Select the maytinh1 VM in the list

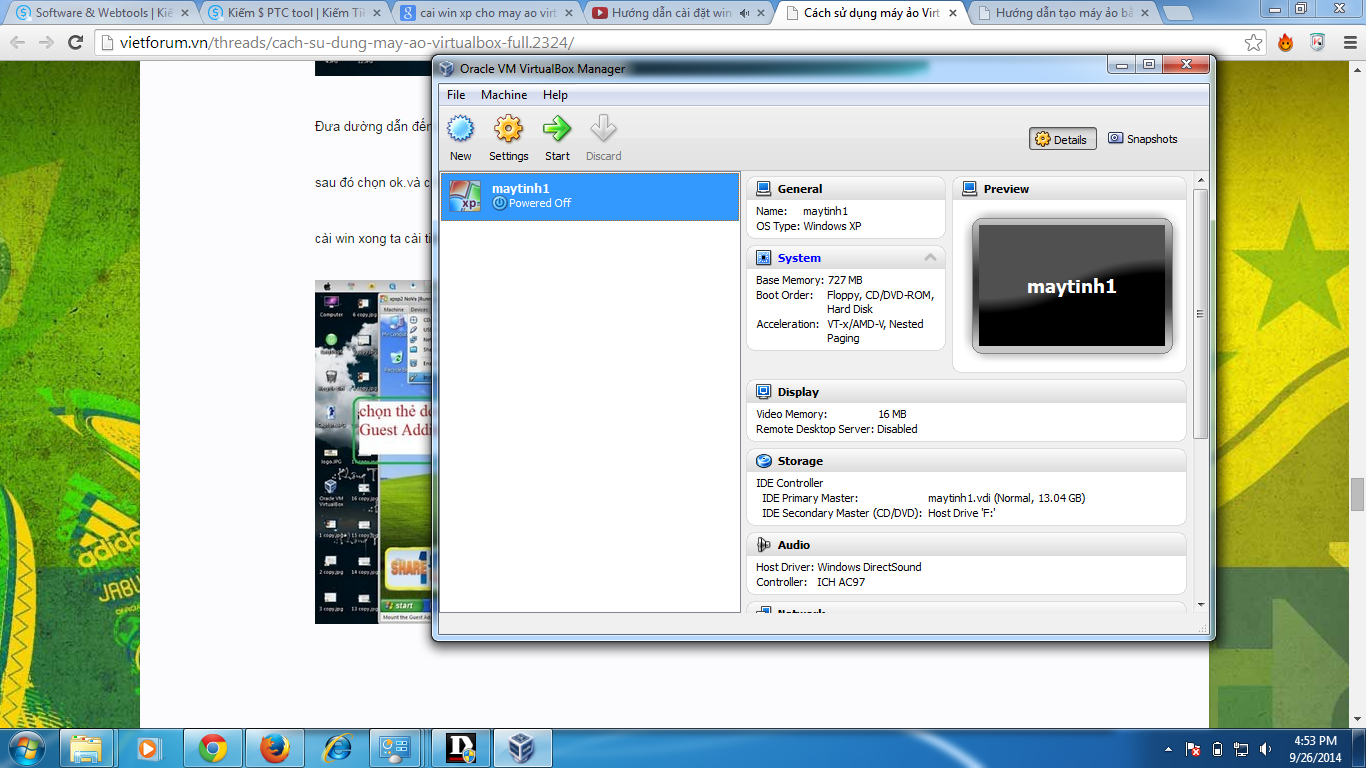[590, 196]
